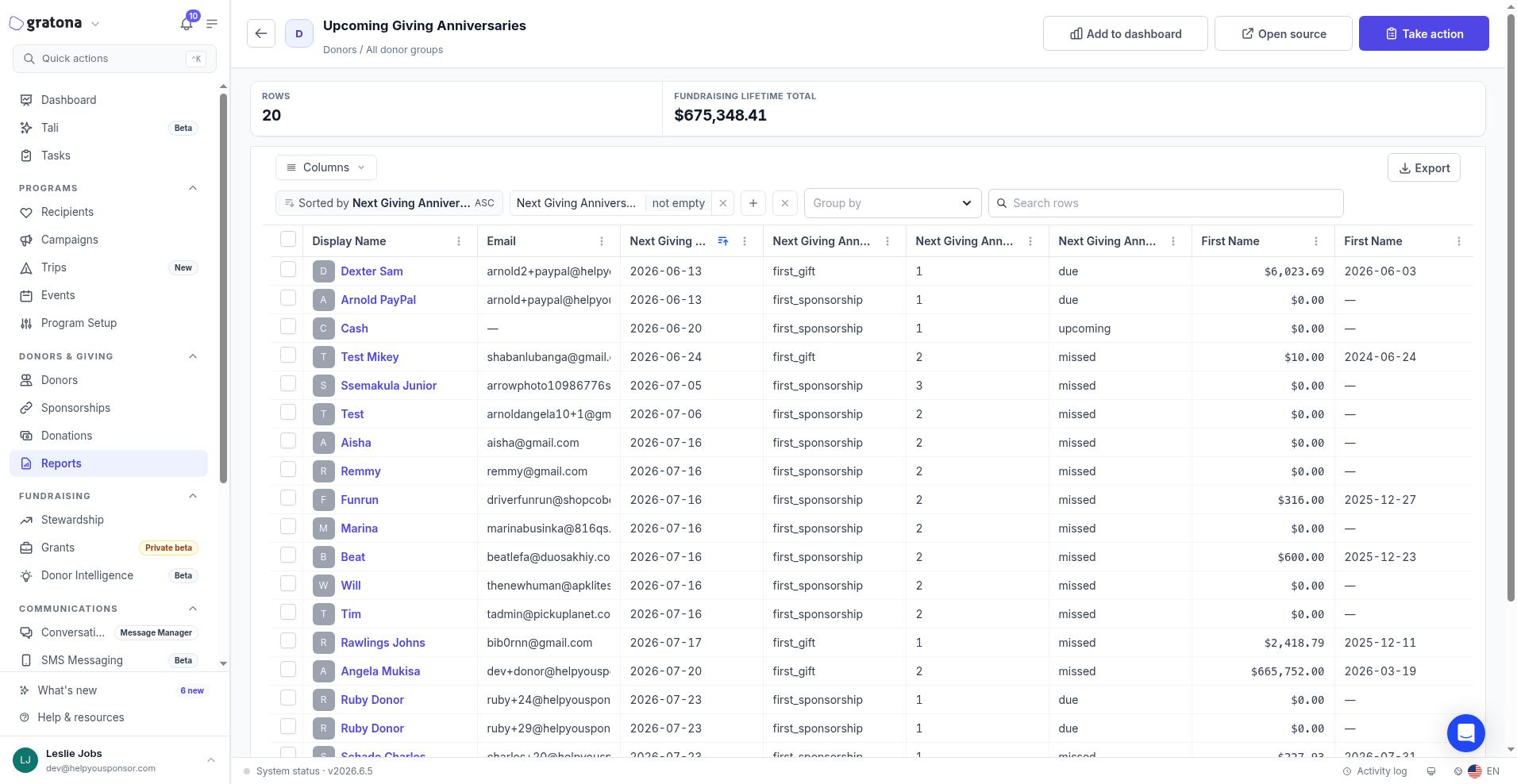Collapse the Communications section
Image resolution: width=1517 pixels, height=784 pixels.
coord(193,609)
